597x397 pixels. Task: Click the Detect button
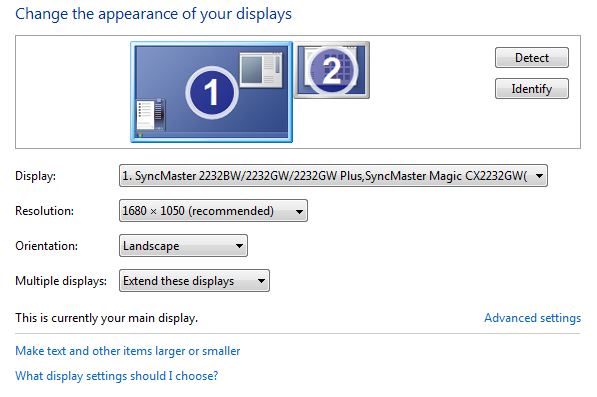[532, 57]
